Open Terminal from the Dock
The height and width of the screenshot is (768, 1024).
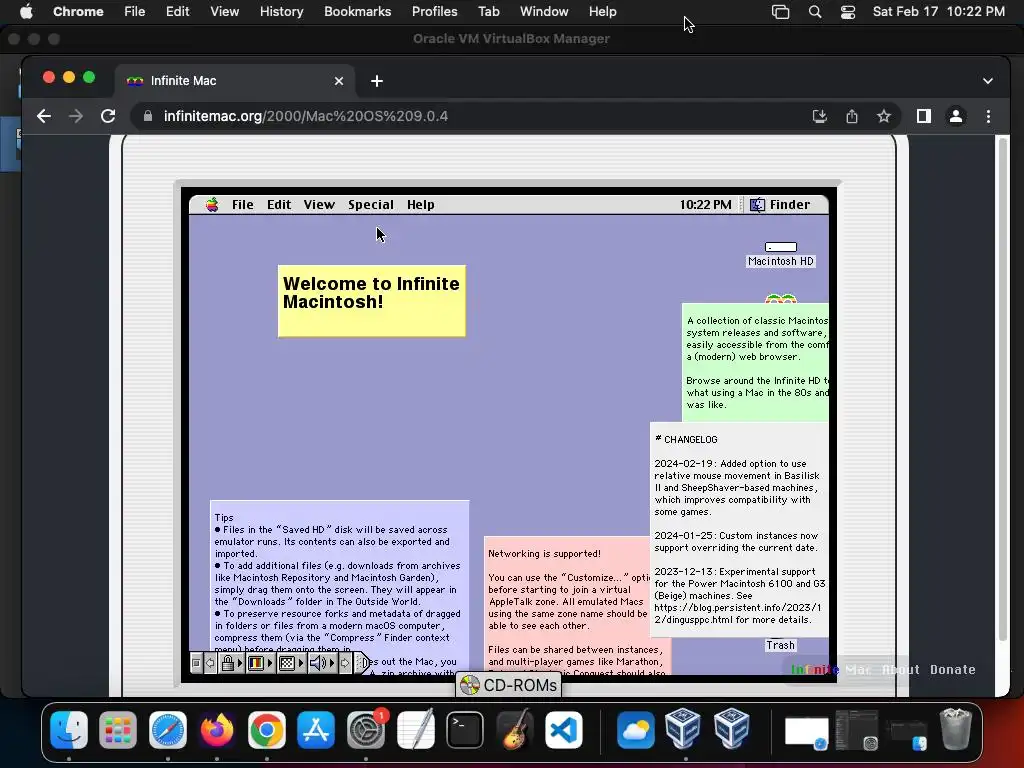tap(464, 729)
